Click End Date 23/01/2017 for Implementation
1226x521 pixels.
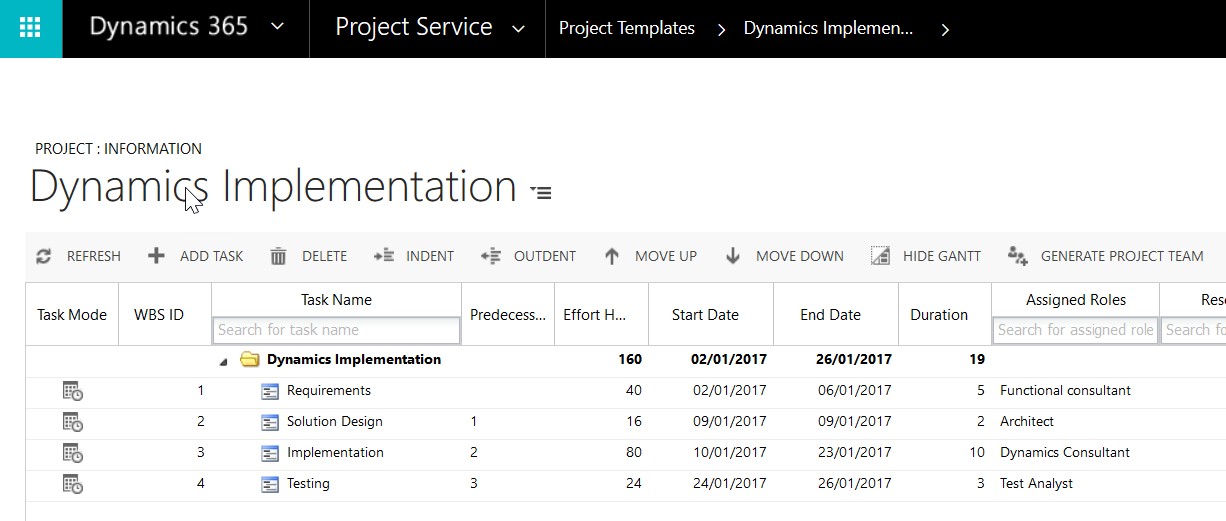click(x=854, y=452)
